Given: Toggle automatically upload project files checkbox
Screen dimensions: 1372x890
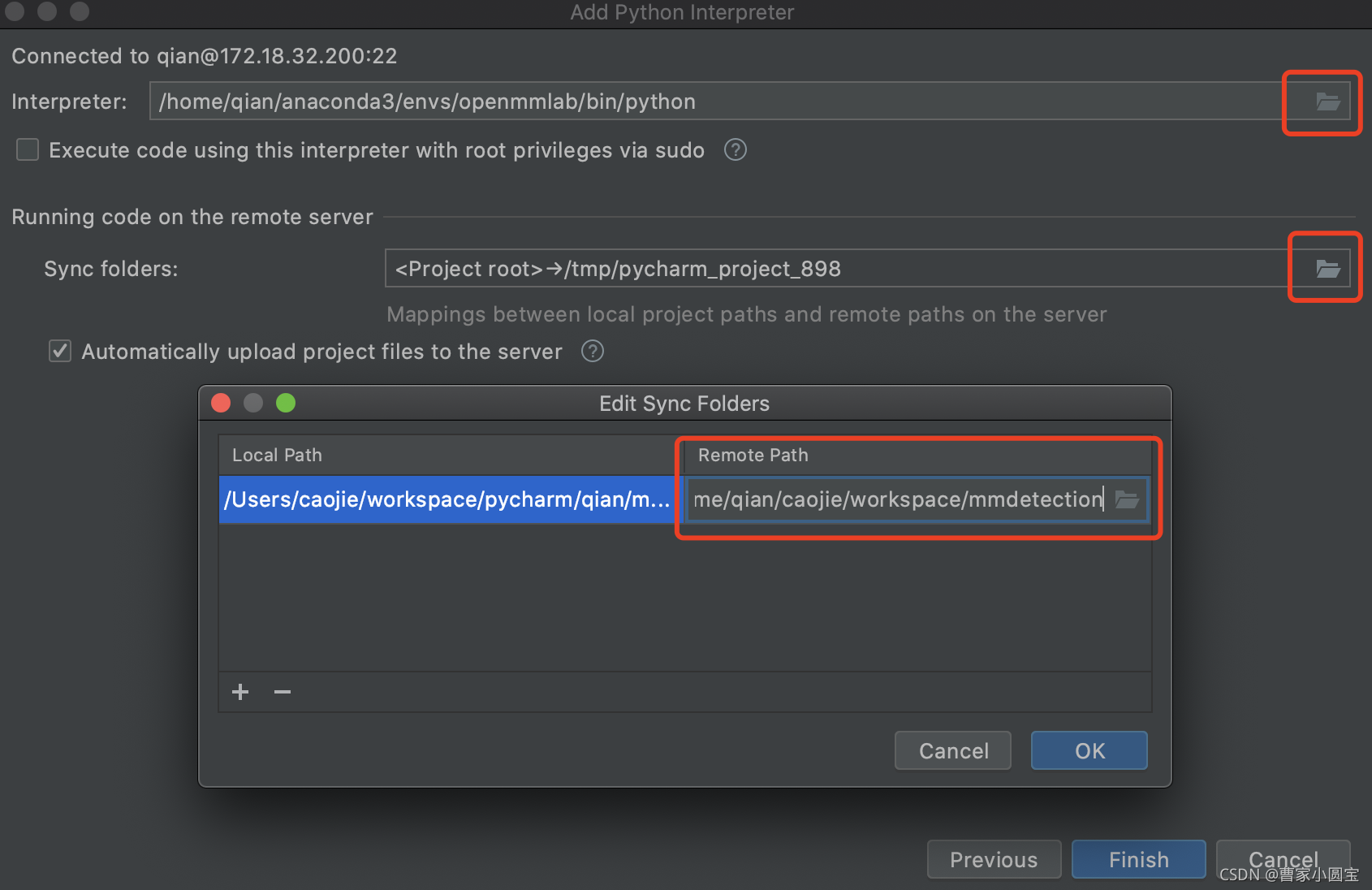Looking at the screenshot, I should (x=60, y=351).
